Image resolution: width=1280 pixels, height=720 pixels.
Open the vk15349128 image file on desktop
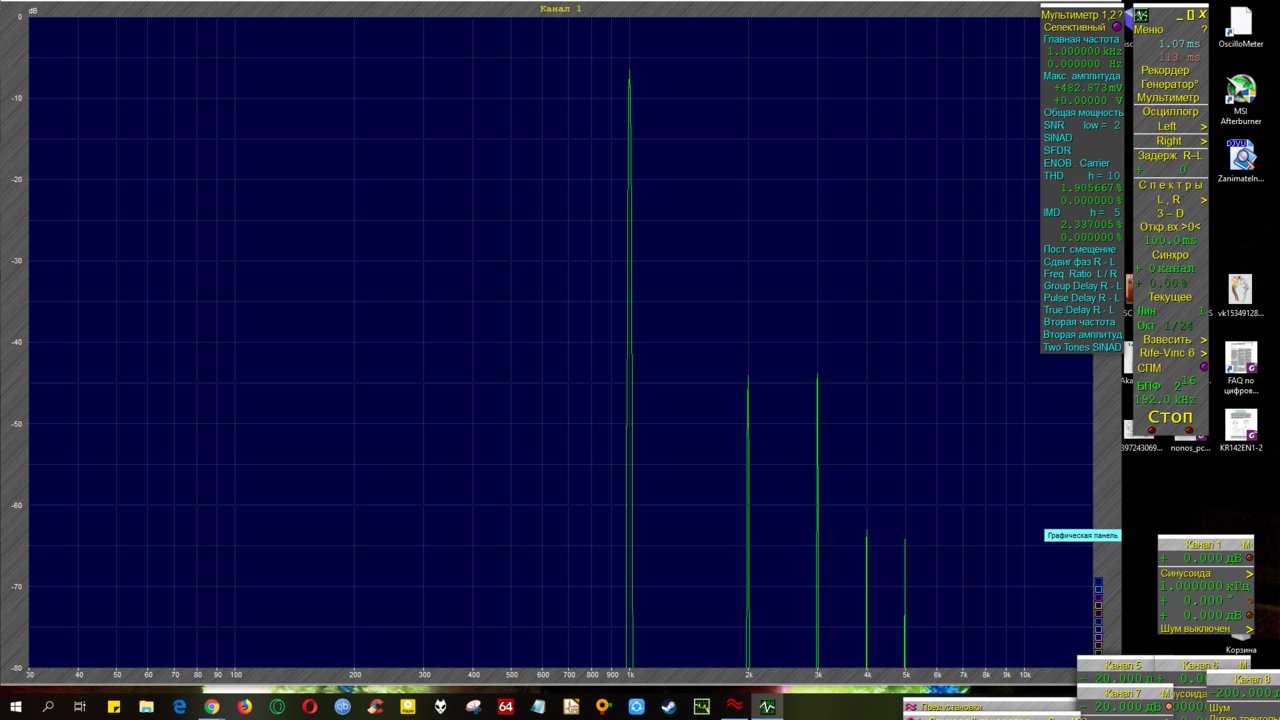pos(1240,295)
